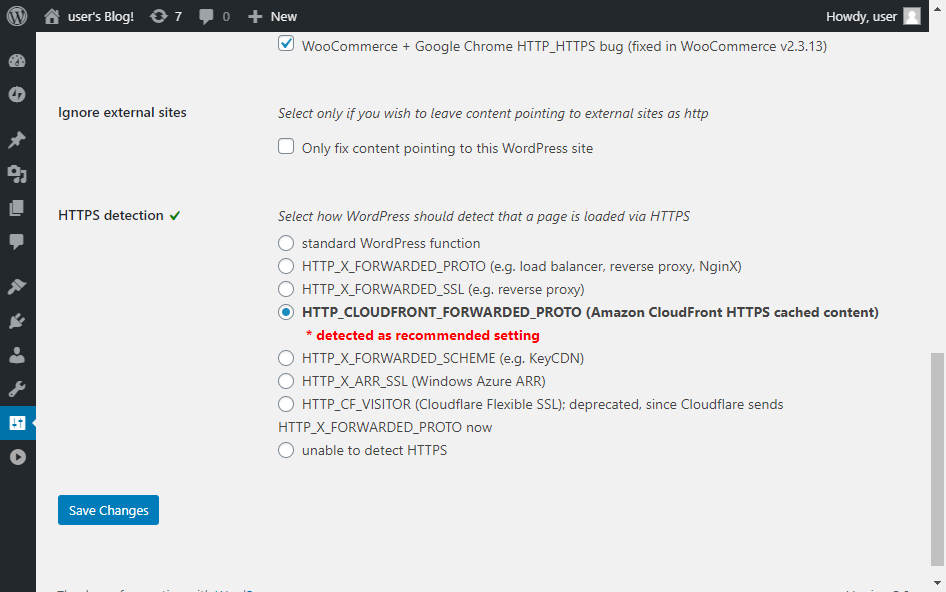Click the Save Changes button
The height and width of the screenshot is (592, 946).
coord(108,510)
